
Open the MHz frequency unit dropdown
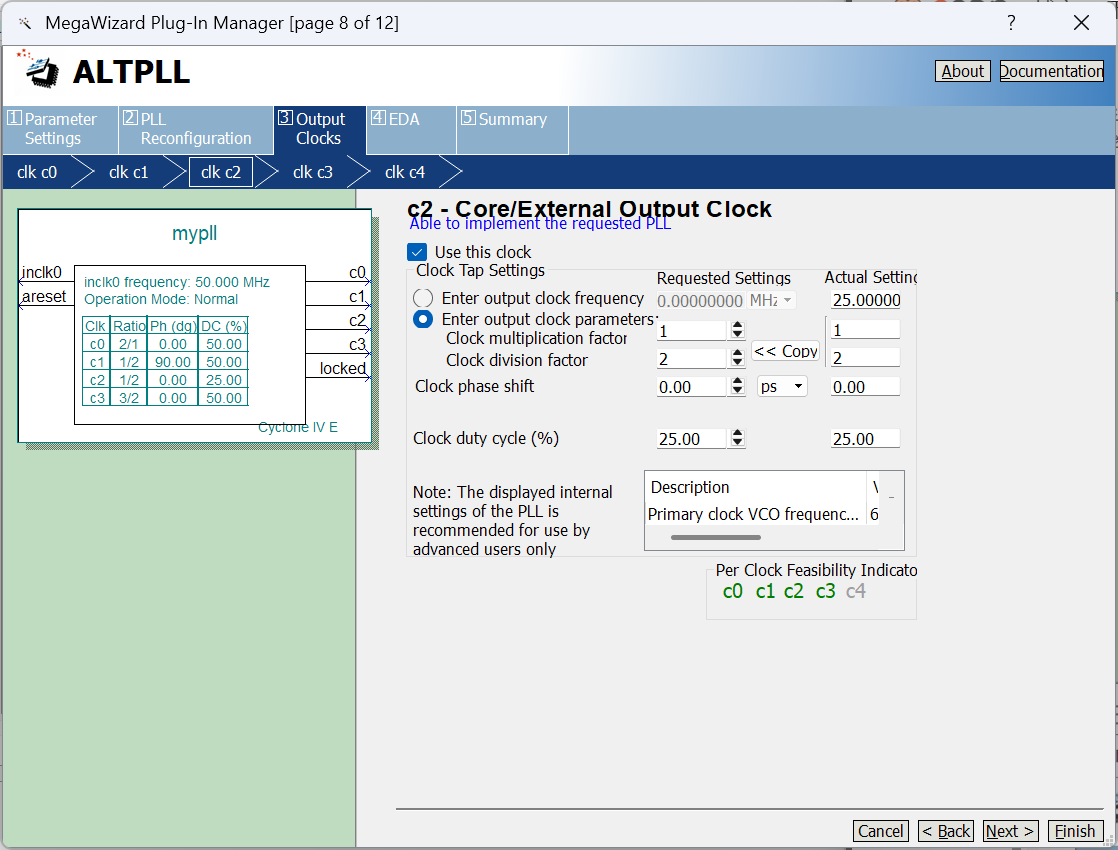click(771, 300)
